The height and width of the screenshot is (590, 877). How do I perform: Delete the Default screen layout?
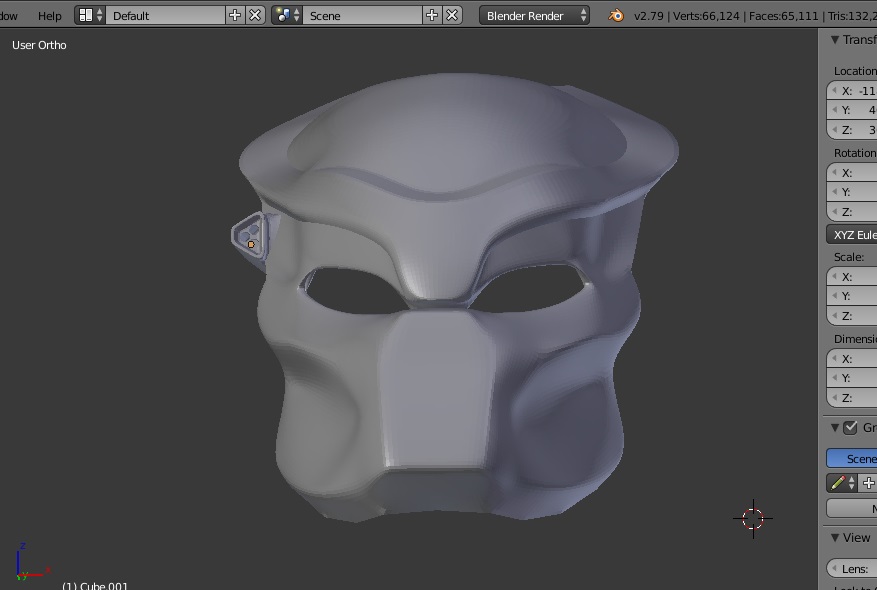(x=255, y=15)
